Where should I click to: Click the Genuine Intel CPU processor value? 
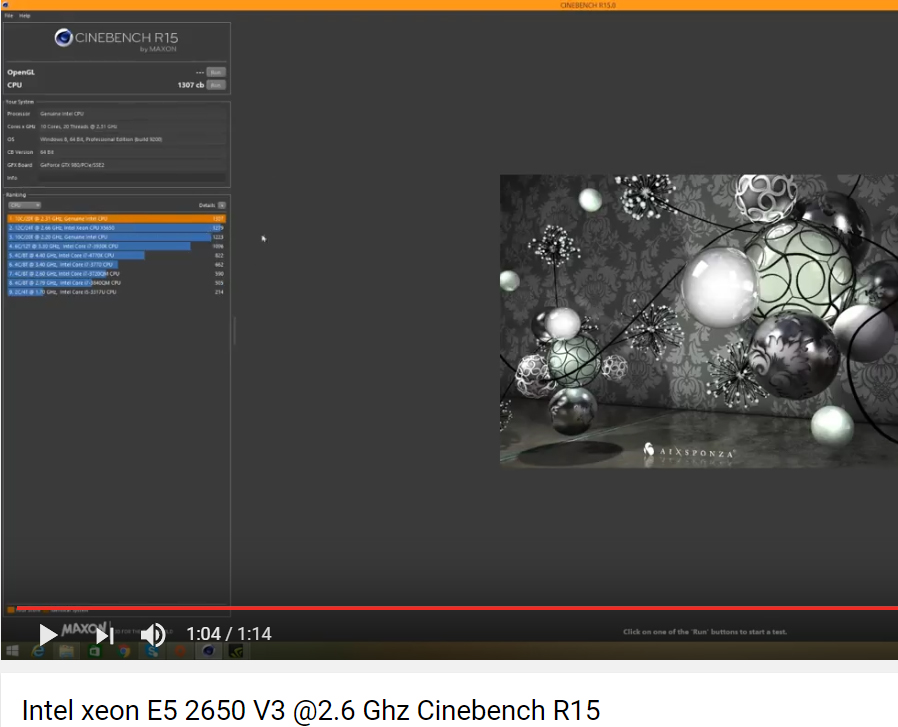pyautogui.click(x=62, y=113)
